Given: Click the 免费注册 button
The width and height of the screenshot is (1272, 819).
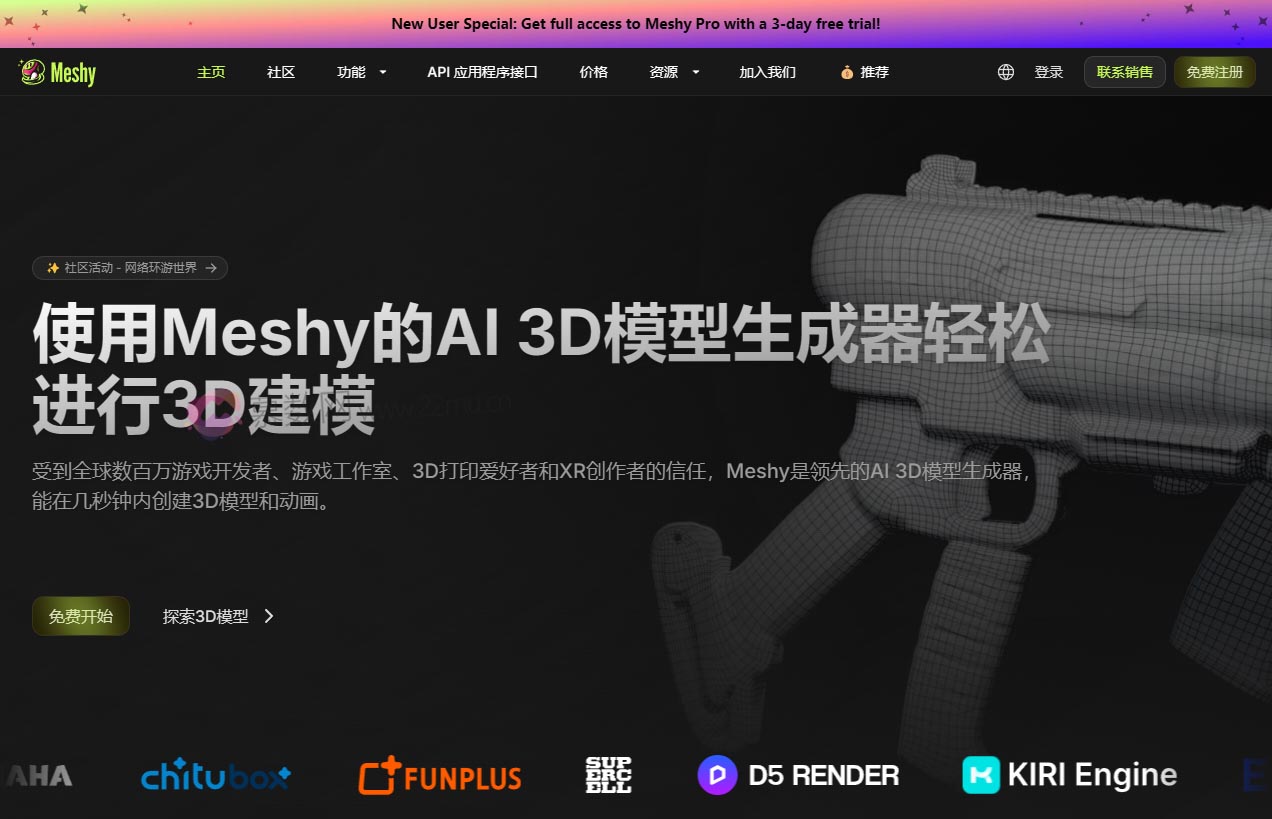Looking at the screenshot, I should pyautogui.click(x=1215, y=71).
